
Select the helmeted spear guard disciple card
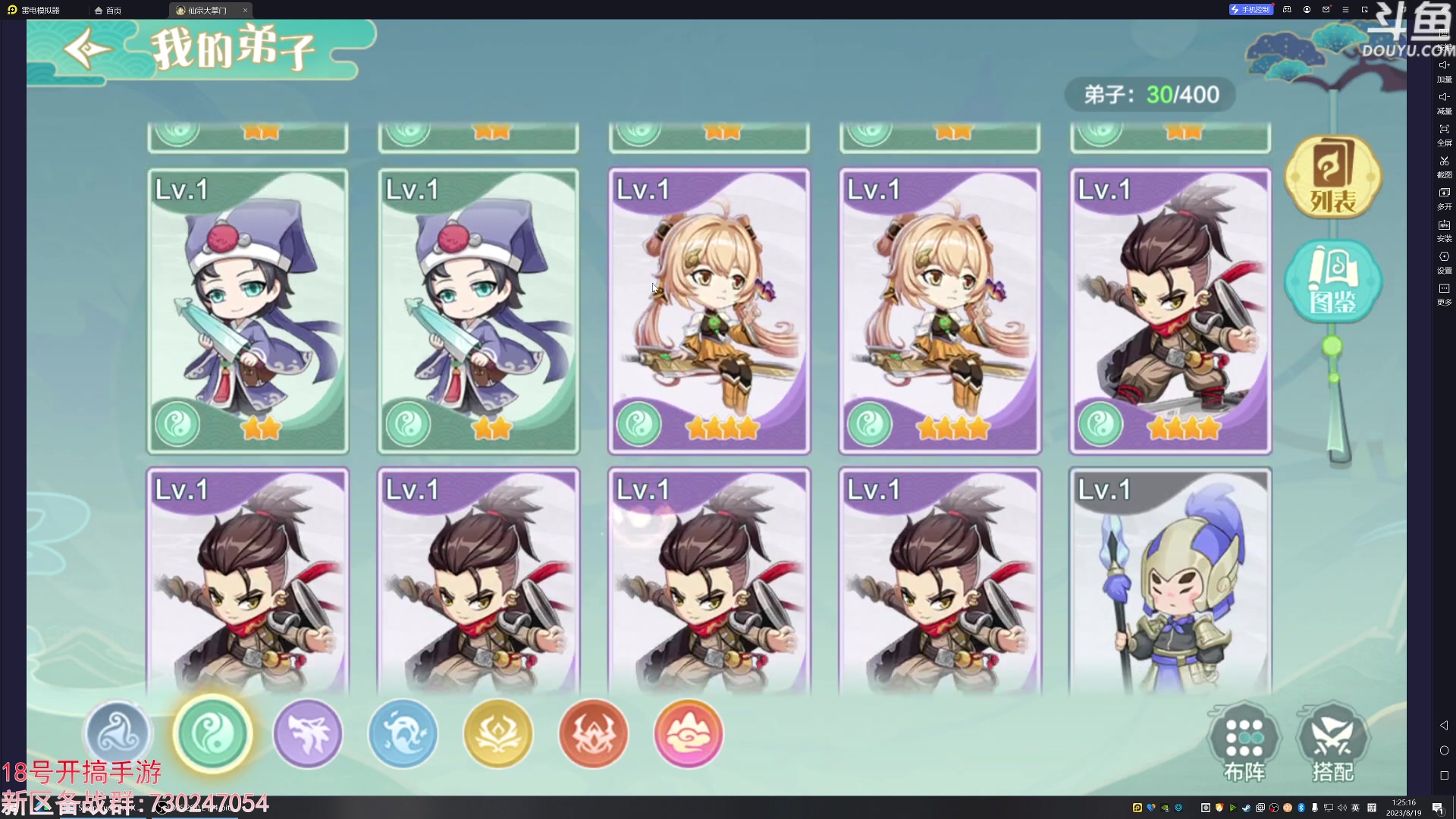tap(1170, 581)
